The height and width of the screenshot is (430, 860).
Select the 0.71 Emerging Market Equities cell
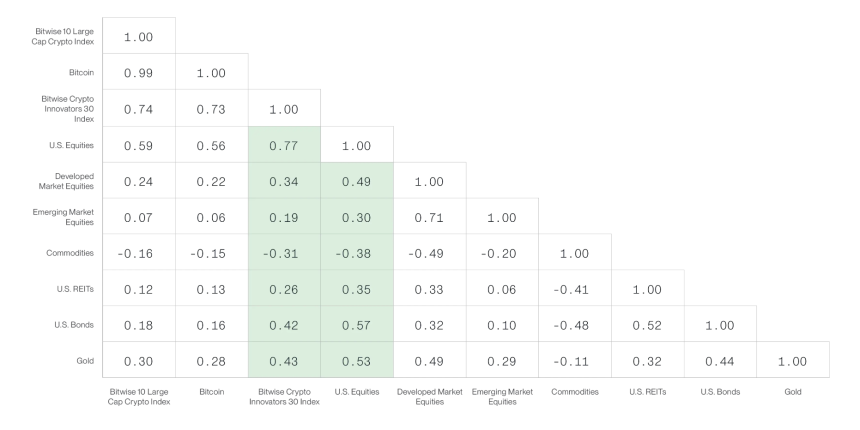[x=429, y=217]
